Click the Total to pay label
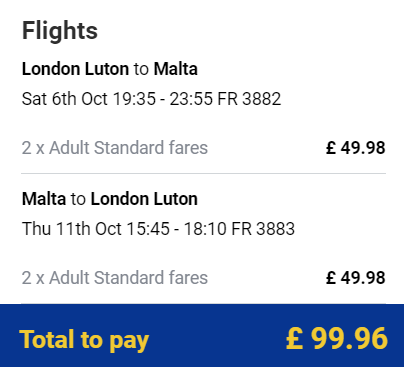The width and height of the screenshot is (404, 367). pyautogui.click(x=84, y=340)
